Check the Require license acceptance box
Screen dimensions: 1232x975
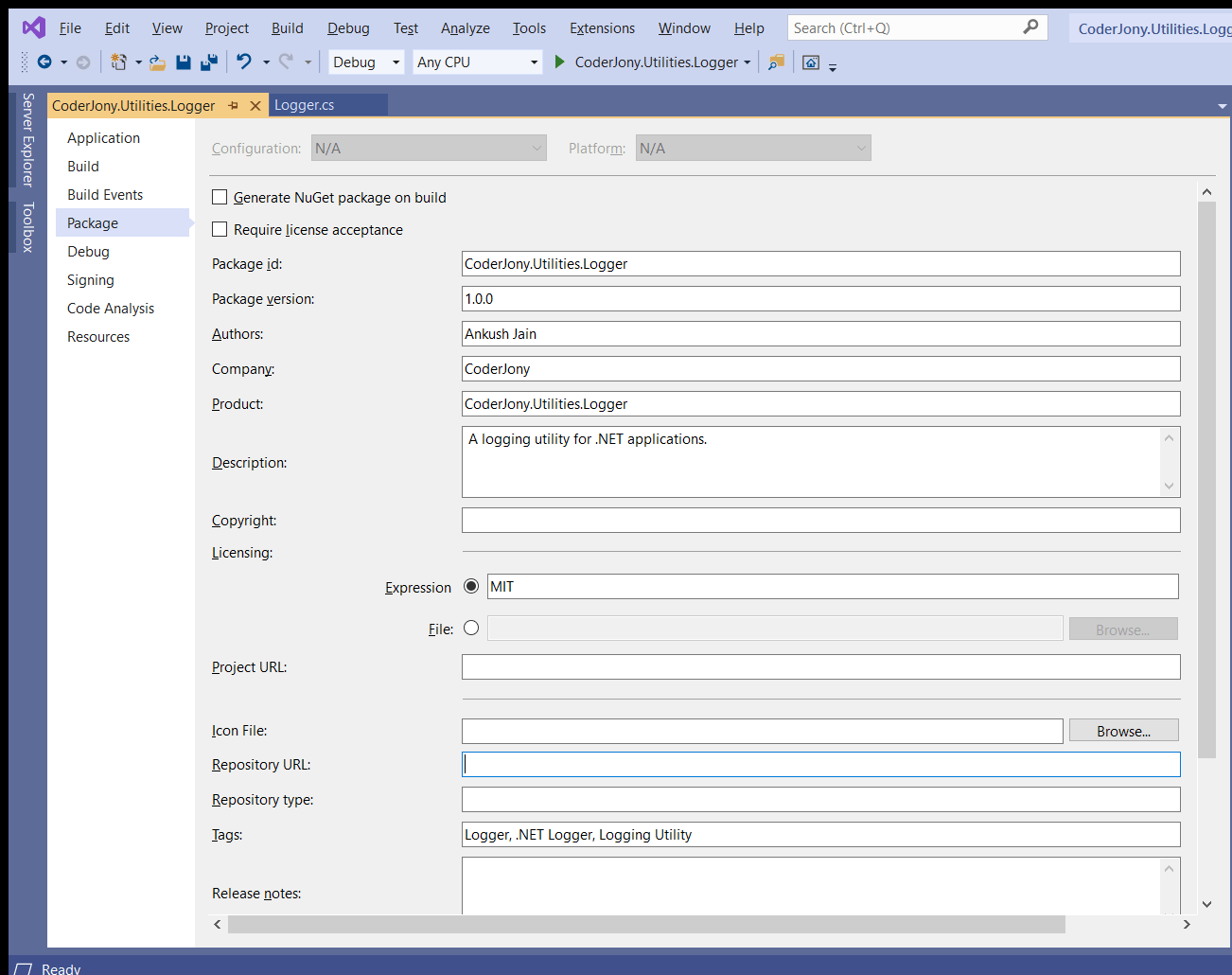point(220,229)
